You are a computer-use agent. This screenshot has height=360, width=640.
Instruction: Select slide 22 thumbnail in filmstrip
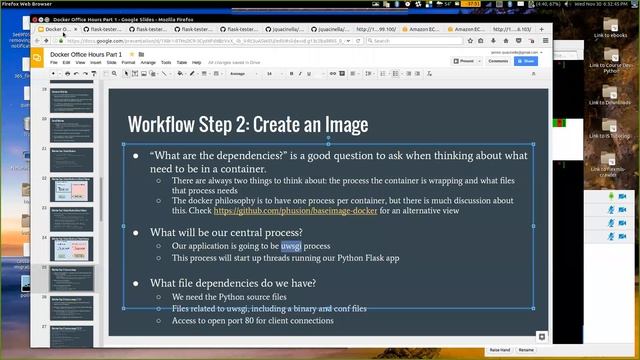tap(71, 189)
